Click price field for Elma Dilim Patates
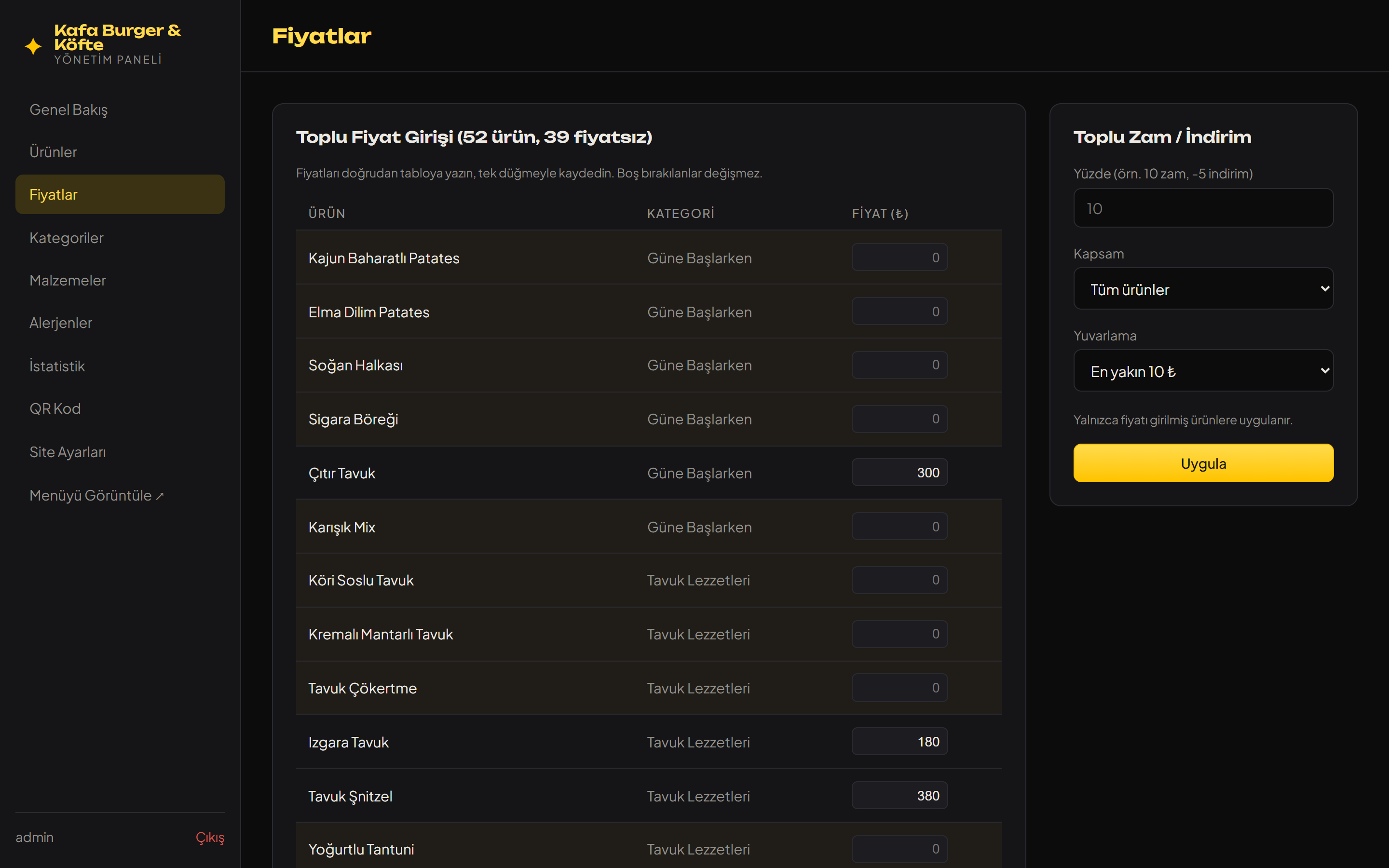This screenshot has height=868, width=1389. coord(899,312)
